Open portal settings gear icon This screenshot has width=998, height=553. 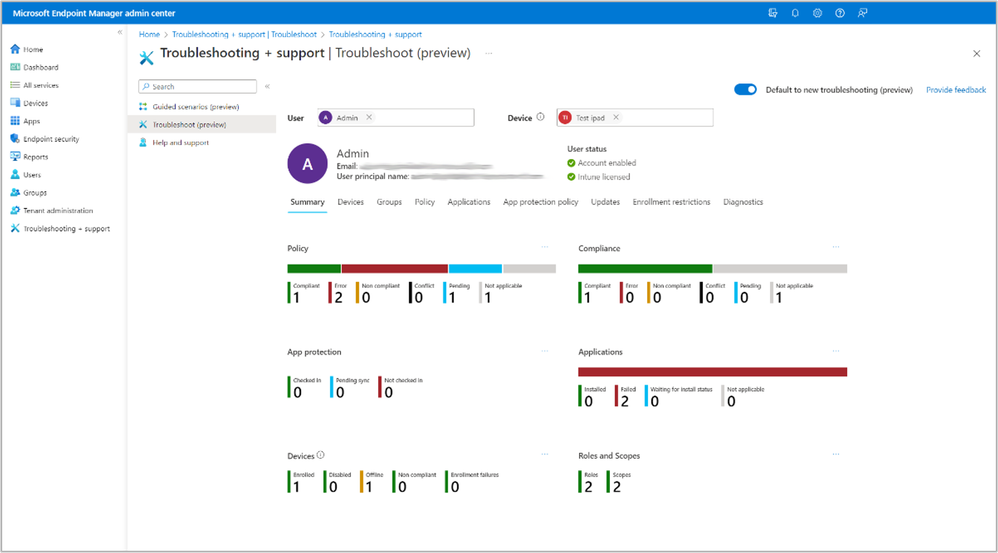[817, 13]
